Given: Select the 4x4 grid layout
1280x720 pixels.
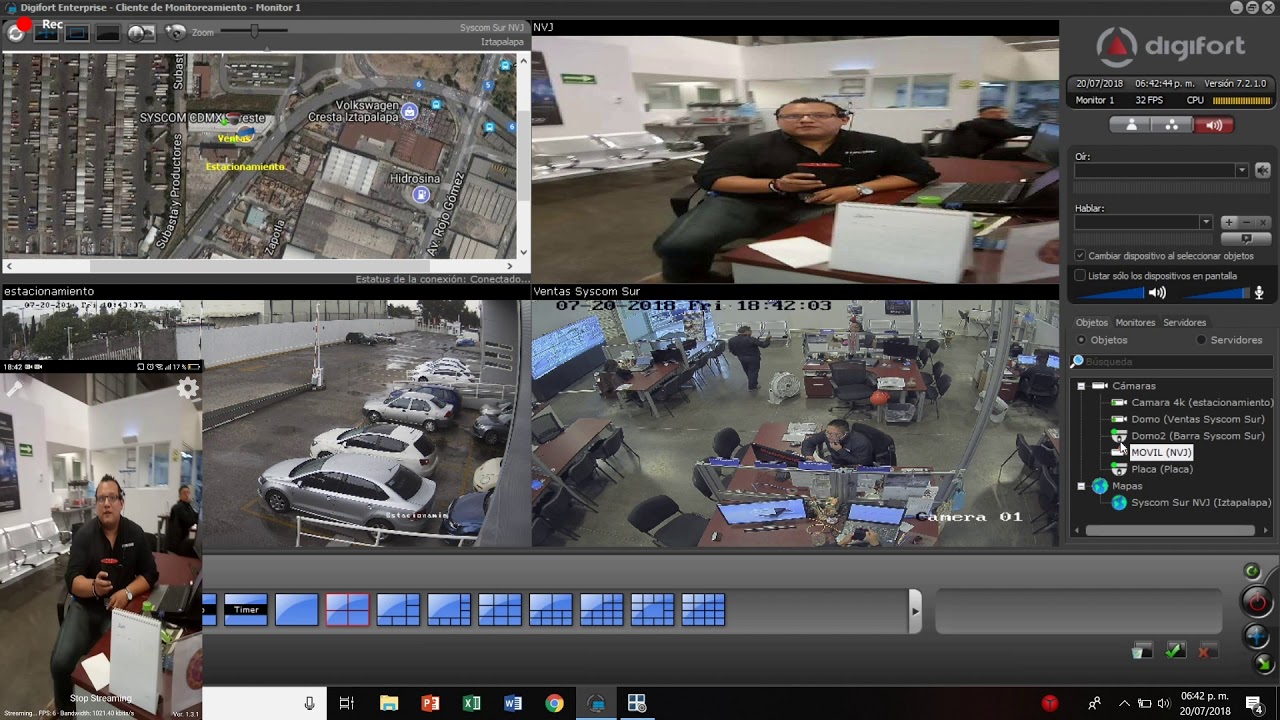Looking at the screenshot, I should [x=703, y=610].
